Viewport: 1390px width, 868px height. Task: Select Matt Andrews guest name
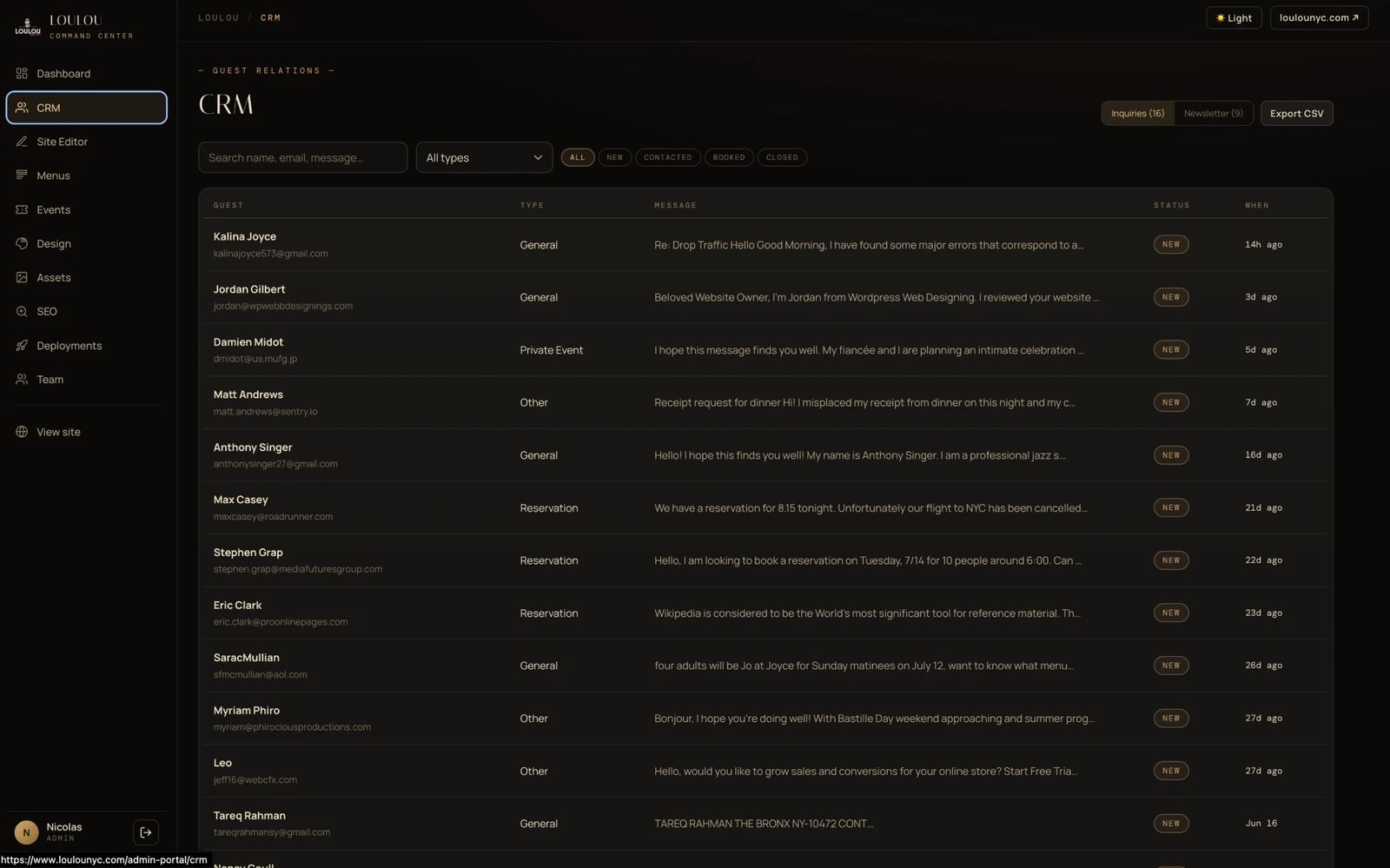[248, 394]
